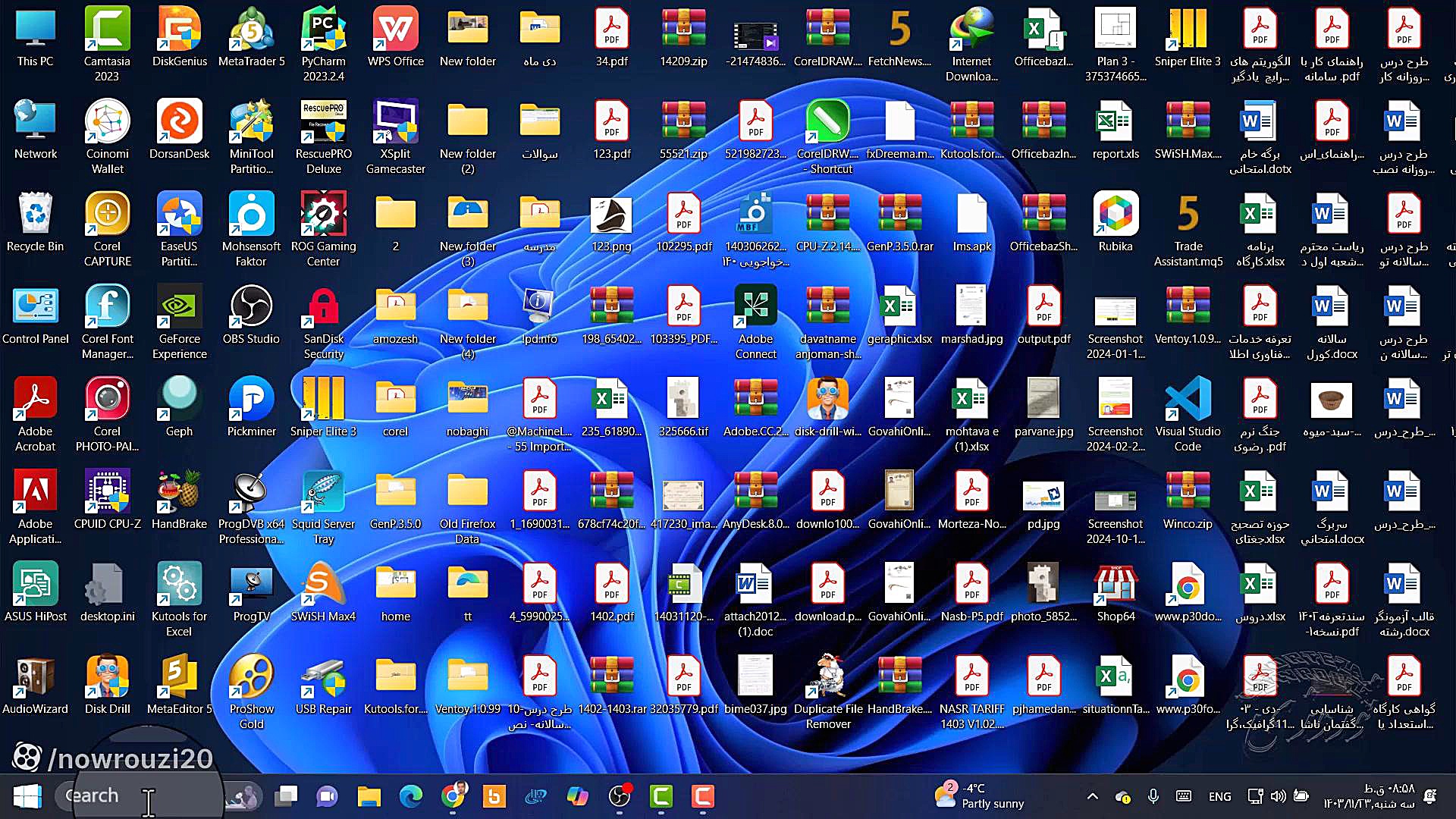Select the Adobe Acrobat desktop icon
The width and height of the screenshot is (1456, 819).
point(36,414)
